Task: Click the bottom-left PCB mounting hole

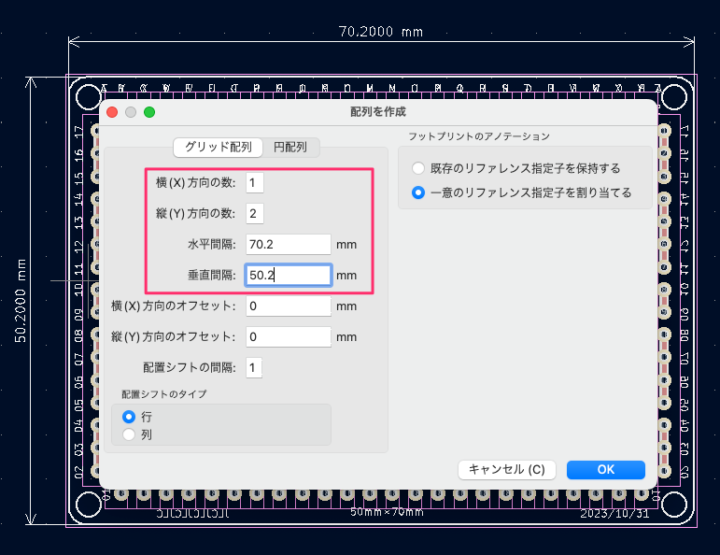Action: pyautogui.click(x=88, y=503)
